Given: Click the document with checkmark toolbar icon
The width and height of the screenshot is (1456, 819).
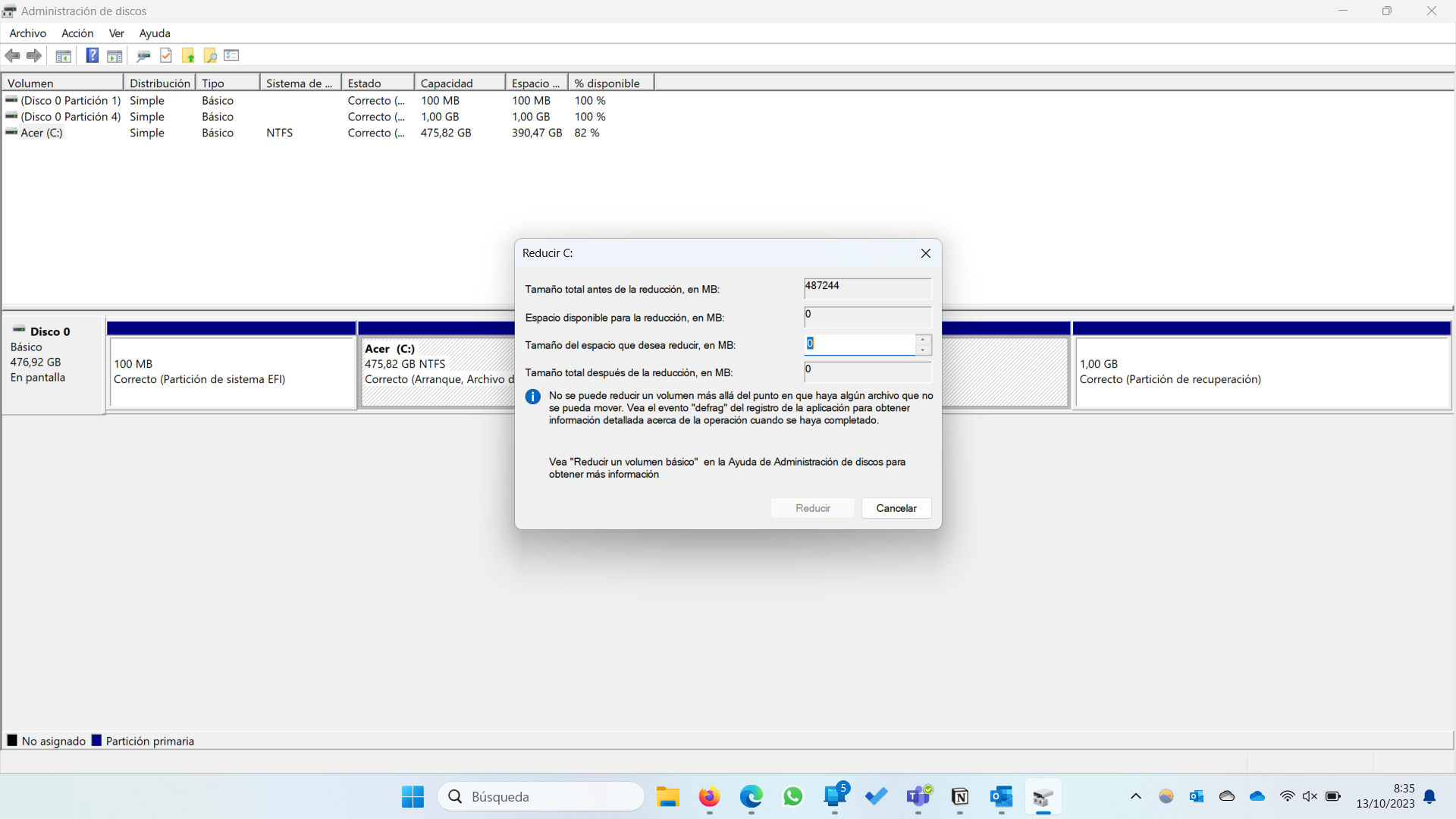Looking at the screenshot, I should (166, 55).
